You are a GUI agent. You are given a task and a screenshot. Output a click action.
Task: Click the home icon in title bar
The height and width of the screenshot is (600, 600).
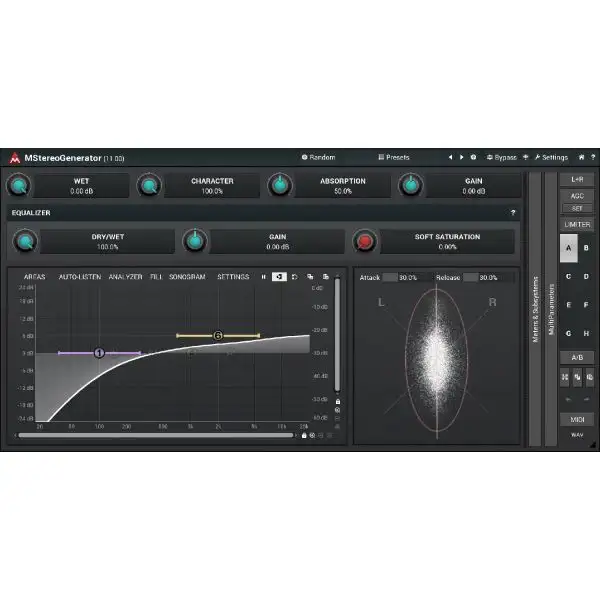579,157
